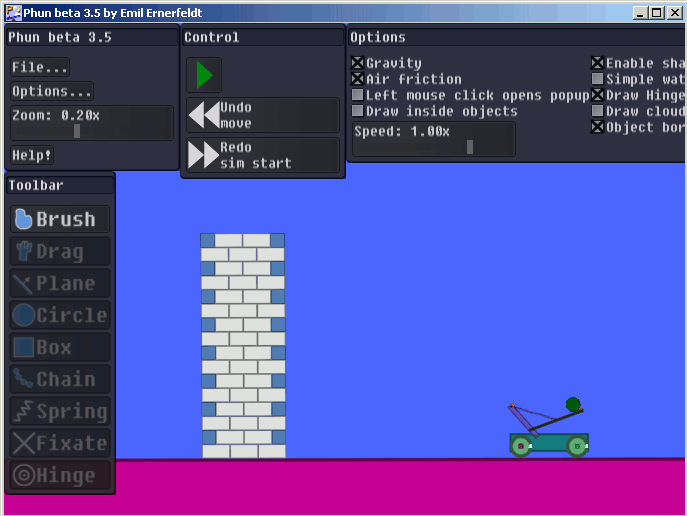Minimize the Phun window

tap(641, 13)
